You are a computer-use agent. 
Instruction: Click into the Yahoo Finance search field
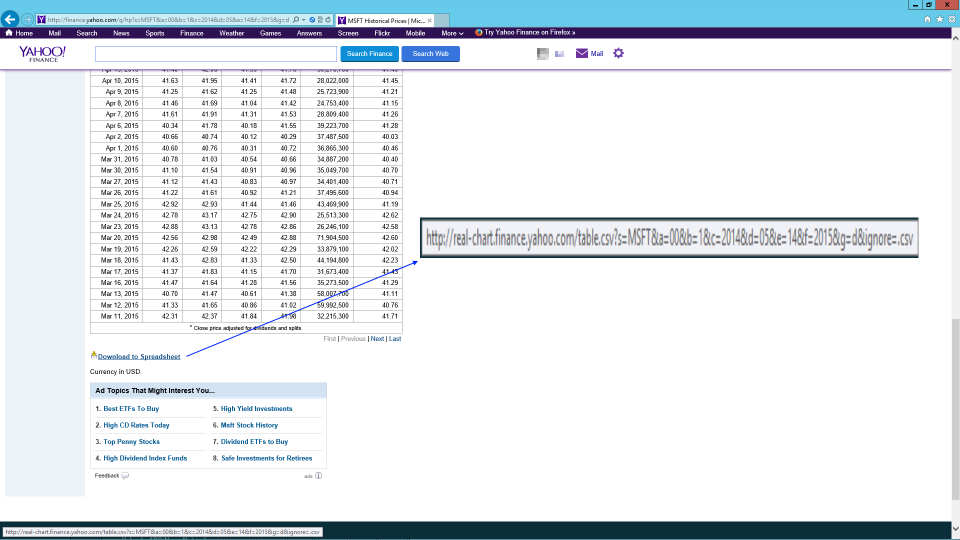click(x=216, y=54)
